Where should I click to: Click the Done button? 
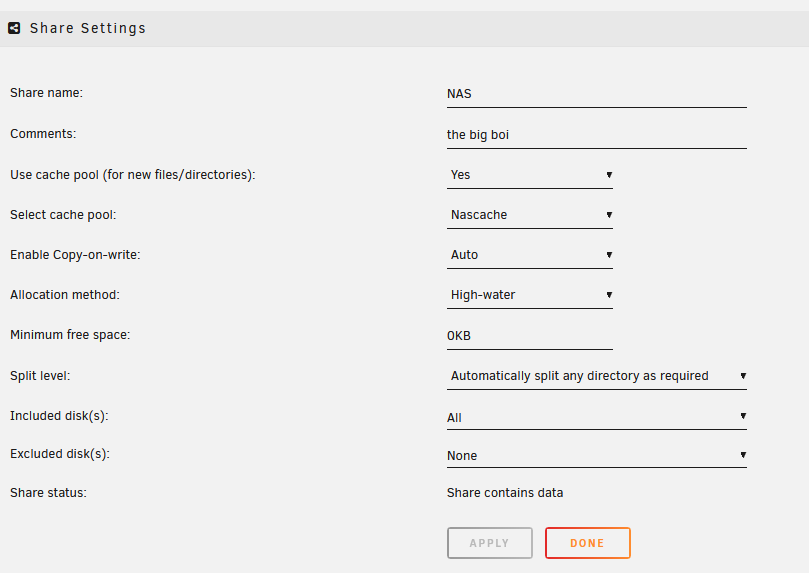coord(588,543)
